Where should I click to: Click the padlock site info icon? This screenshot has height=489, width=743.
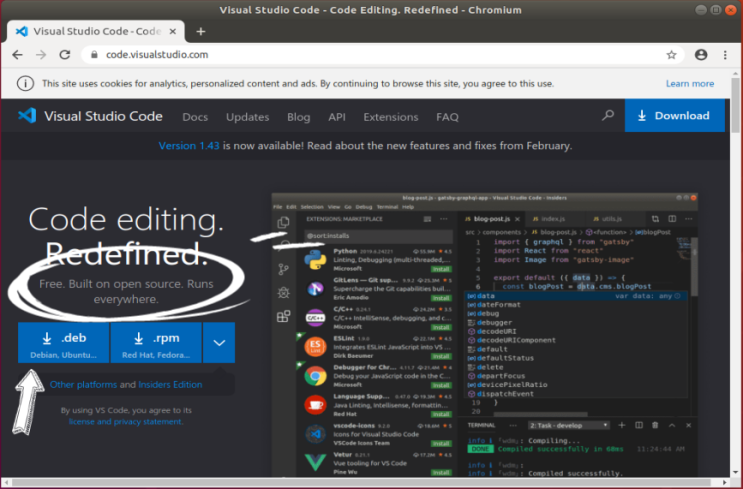click(94, 55)
